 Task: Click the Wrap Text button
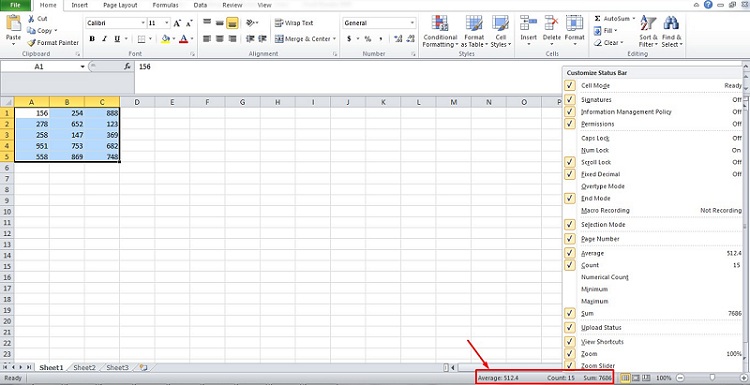(x=294, y=23)
